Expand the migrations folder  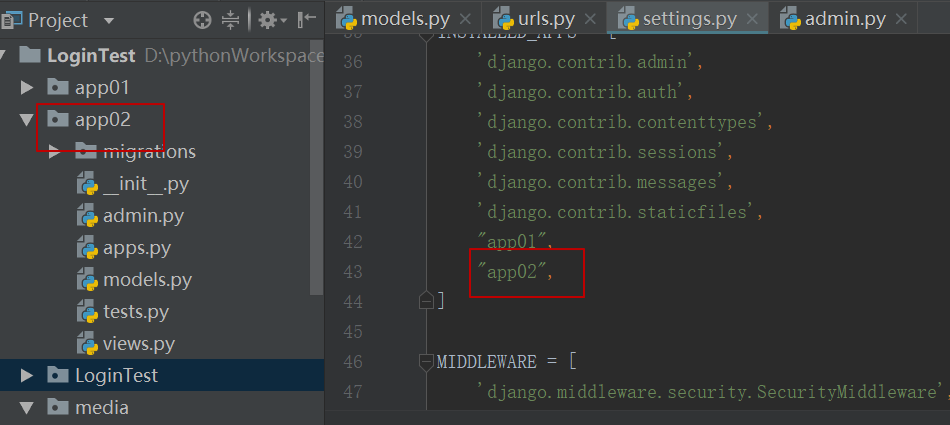tap(55, 152)
